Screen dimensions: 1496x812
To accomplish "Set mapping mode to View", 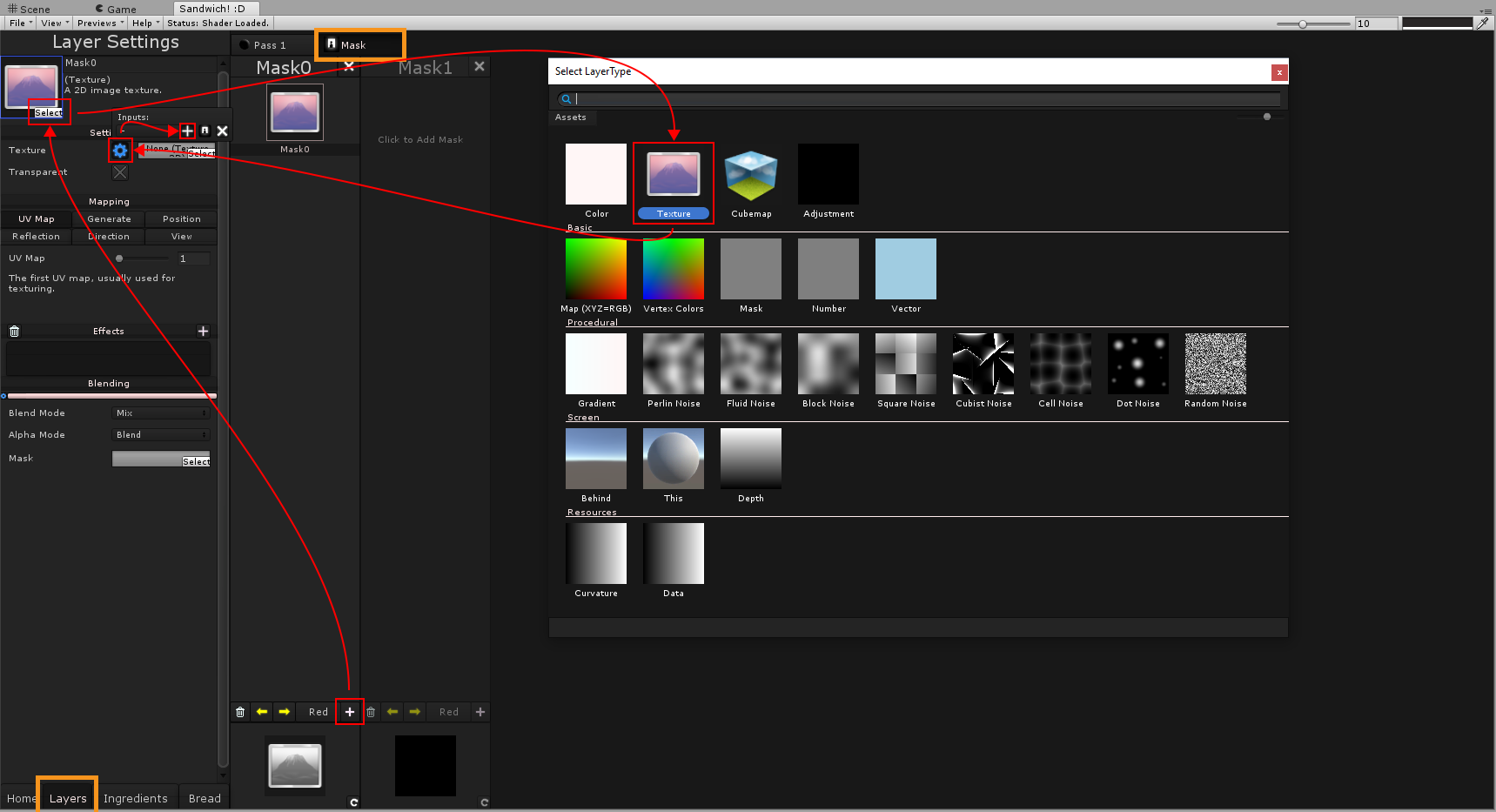I will click(x=181, y=237).
